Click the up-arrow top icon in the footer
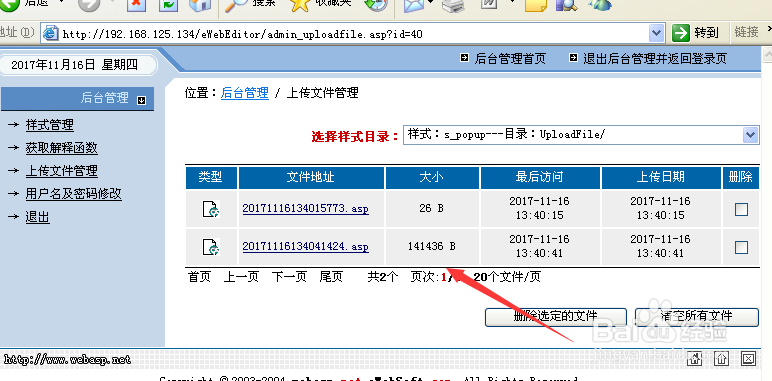Screen dimensions: 772x381 722,358
